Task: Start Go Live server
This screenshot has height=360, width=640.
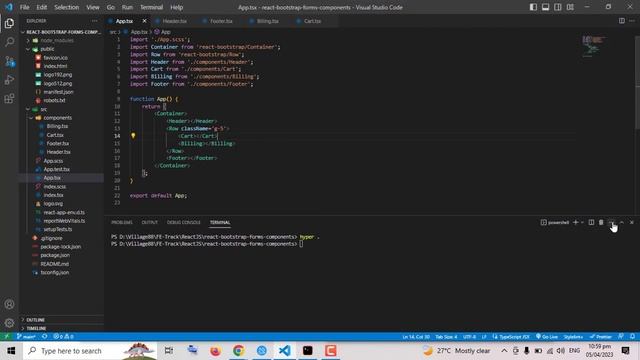Action: pyautogui.click(x=547, y=336)
